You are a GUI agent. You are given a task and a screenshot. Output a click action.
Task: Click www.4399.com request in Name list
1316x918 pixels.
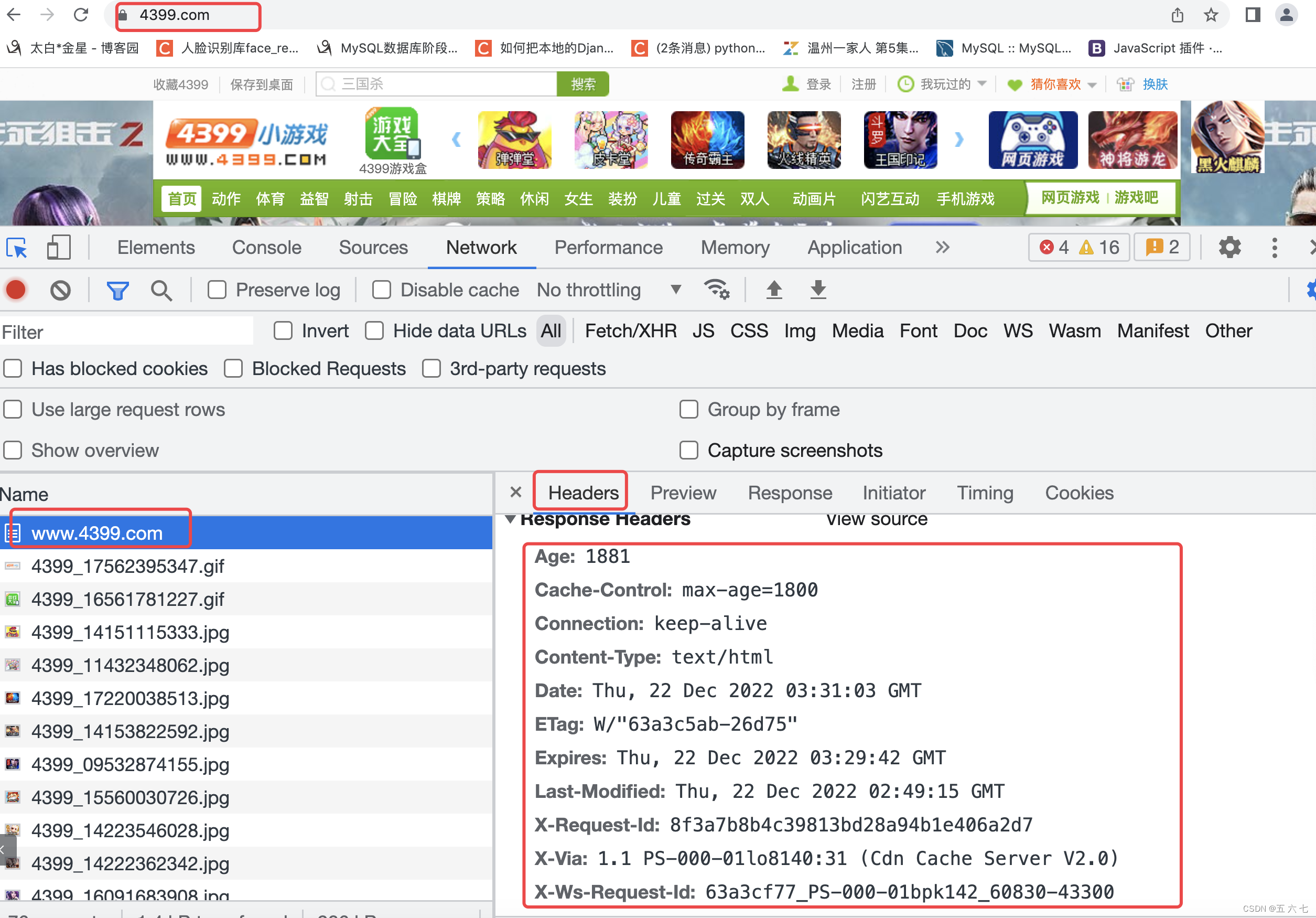click(97, 531)
